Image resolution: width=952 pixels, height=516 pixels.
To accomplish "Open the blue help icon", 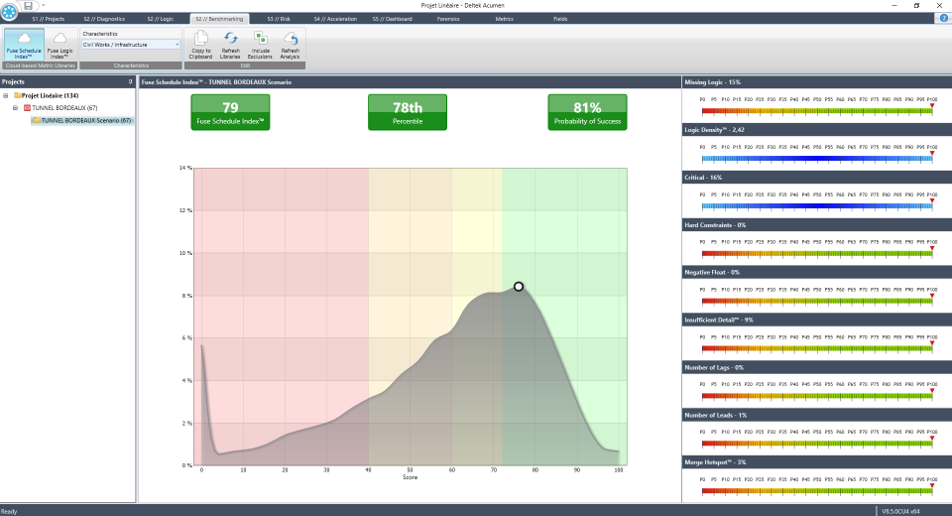I will (x=944, y=18).
